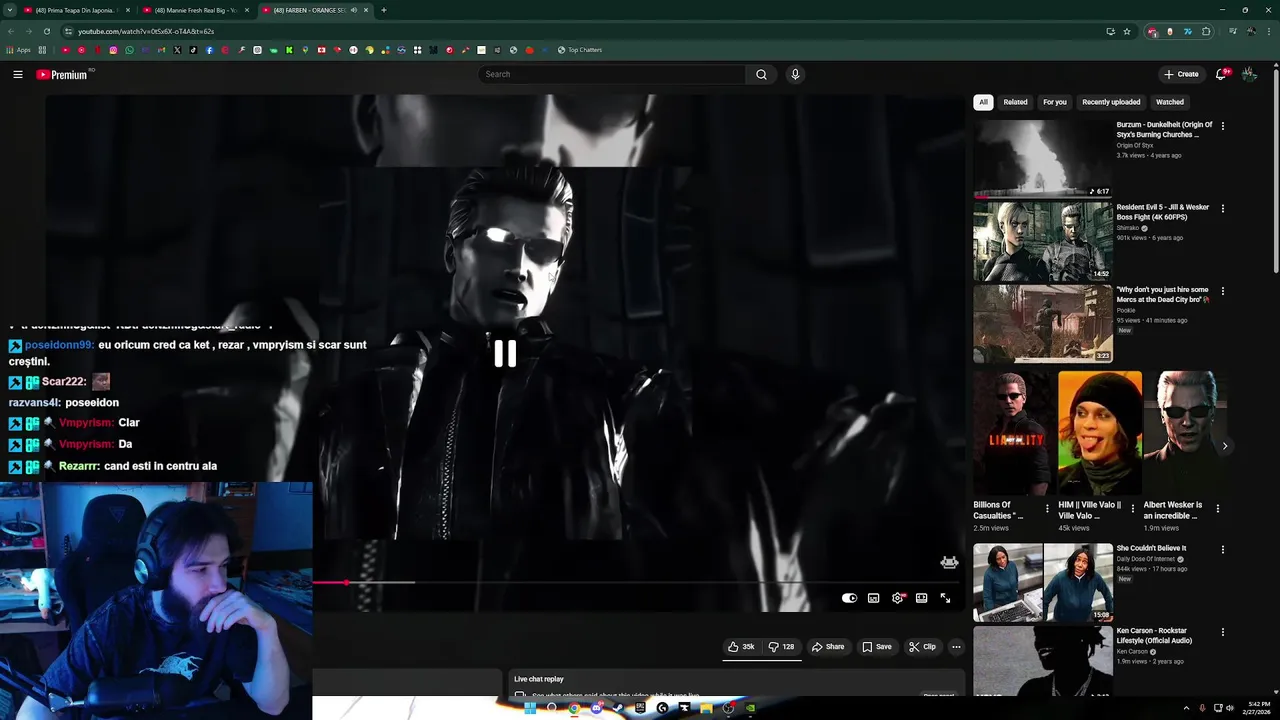
Task: Start voice search with microphone
Action: (x=795, y=74)
